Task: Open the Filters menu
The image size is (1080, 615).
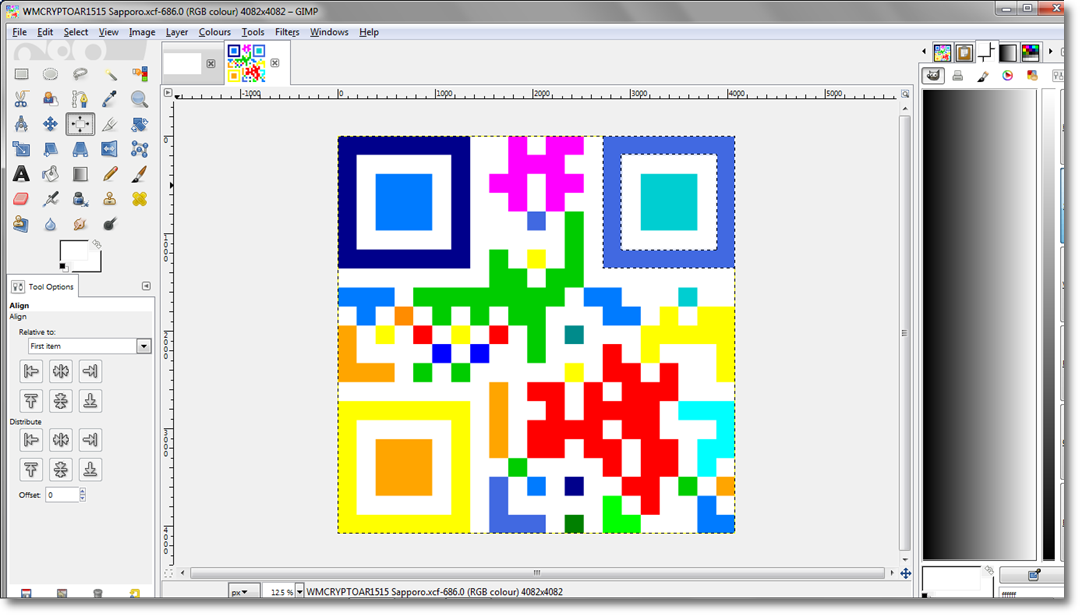Action: click(x=287, y=32)
